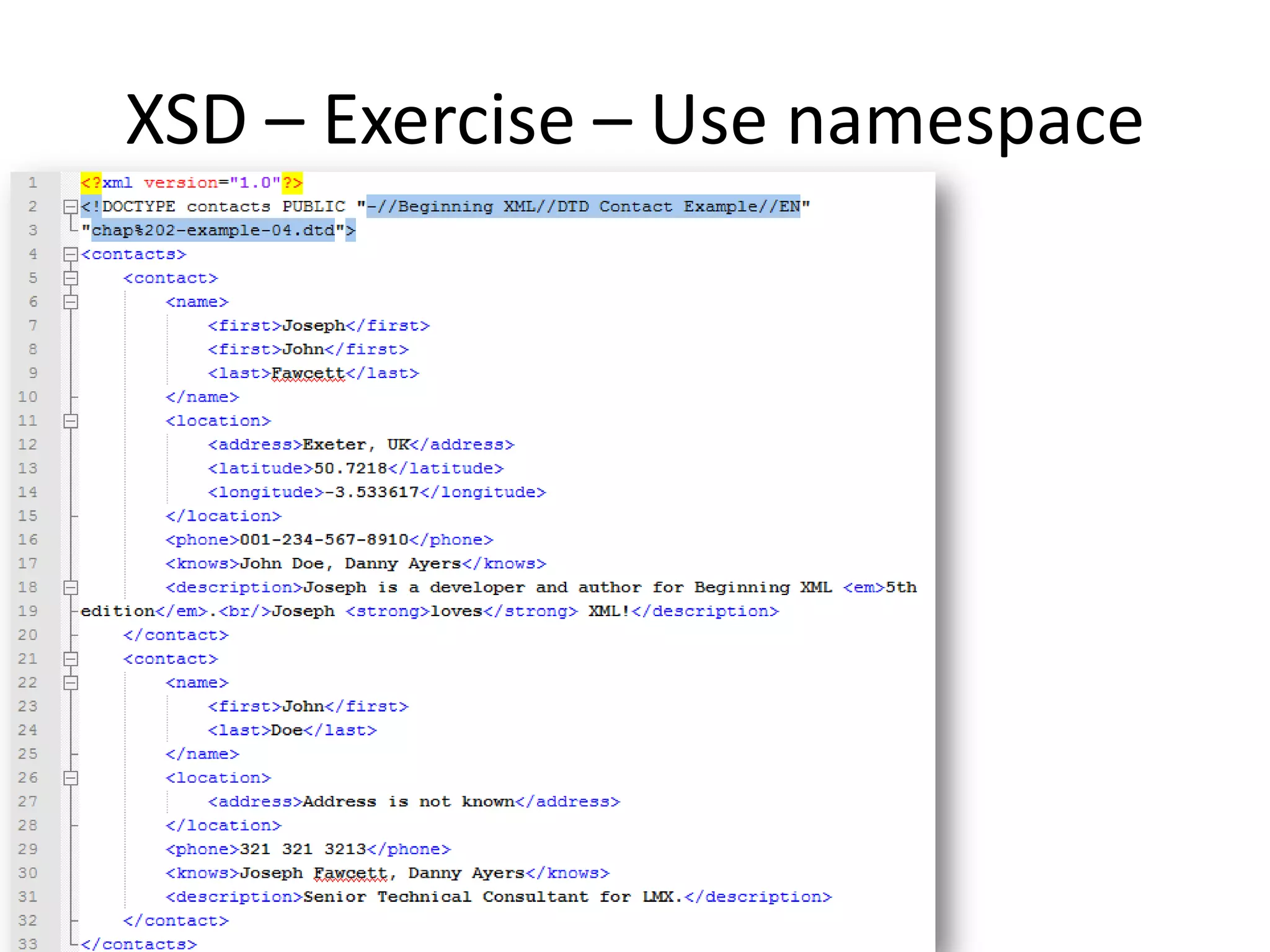1270x952 pixels.
Task: Collapse the contacts fold on line 4
Action: [x=71, y=254]
